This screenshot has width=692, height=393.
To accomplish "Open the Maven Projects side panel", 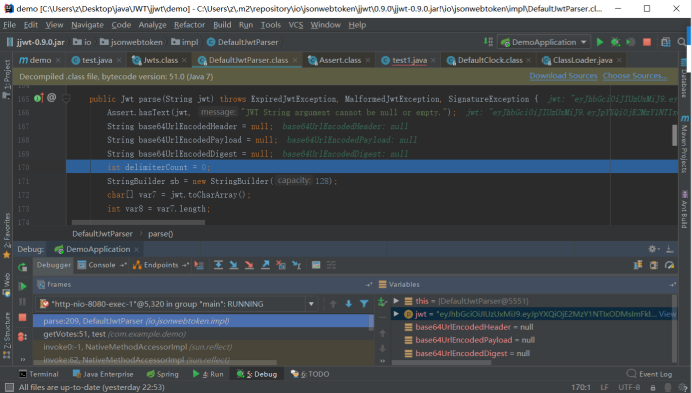I will point(684,144).
